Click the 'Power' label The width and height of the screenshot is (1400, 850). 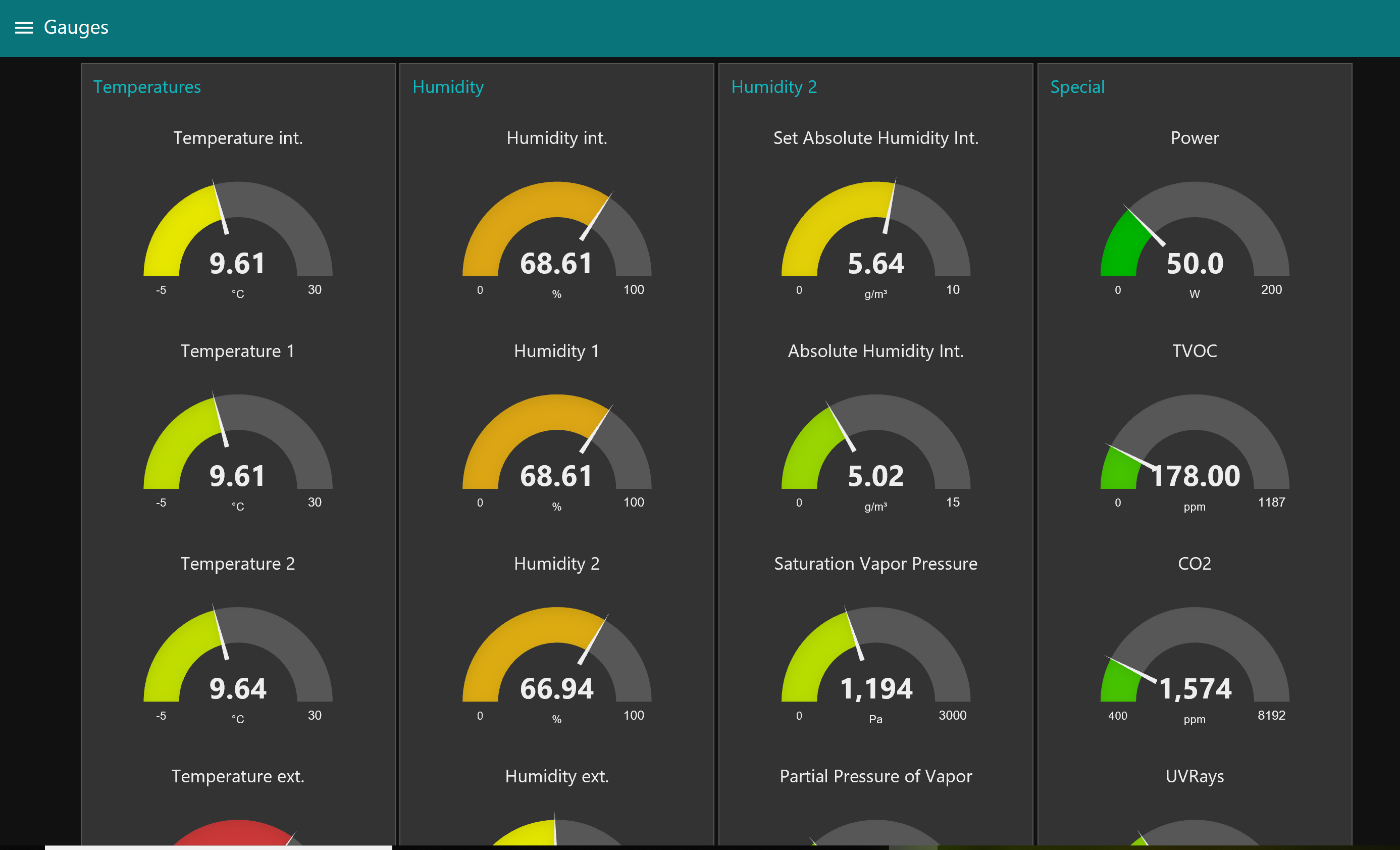click(x=1195, y=138)
